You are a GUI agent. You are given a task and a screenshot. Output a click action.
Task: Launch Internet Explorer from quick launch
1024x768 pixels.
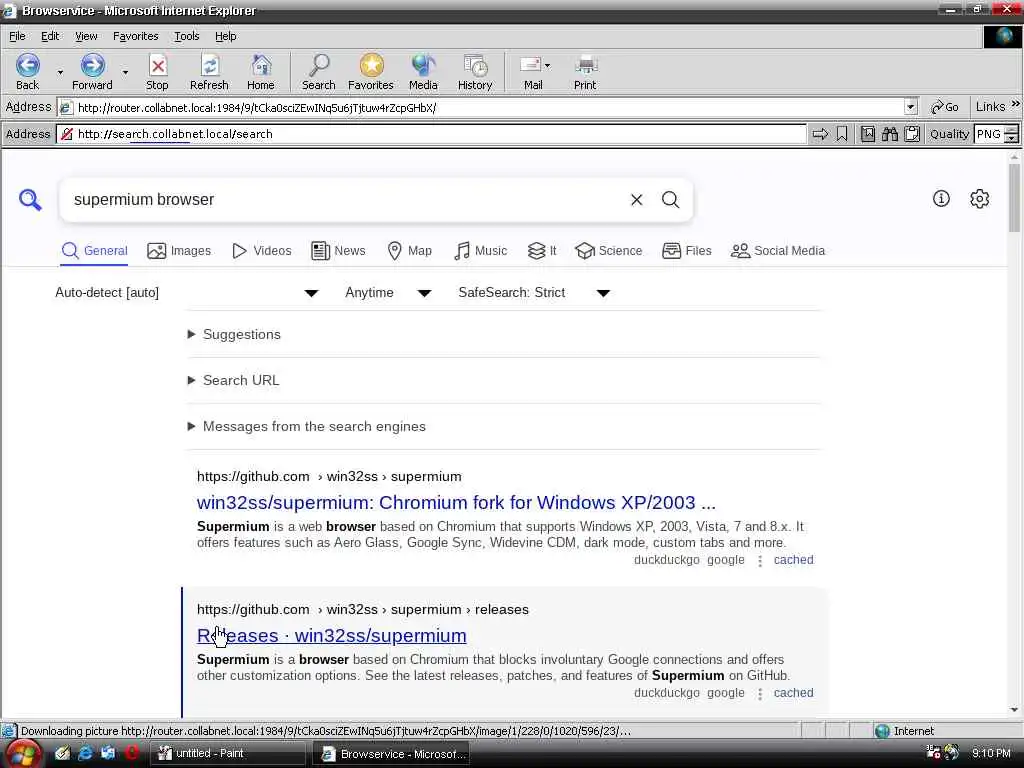point(86,753)
